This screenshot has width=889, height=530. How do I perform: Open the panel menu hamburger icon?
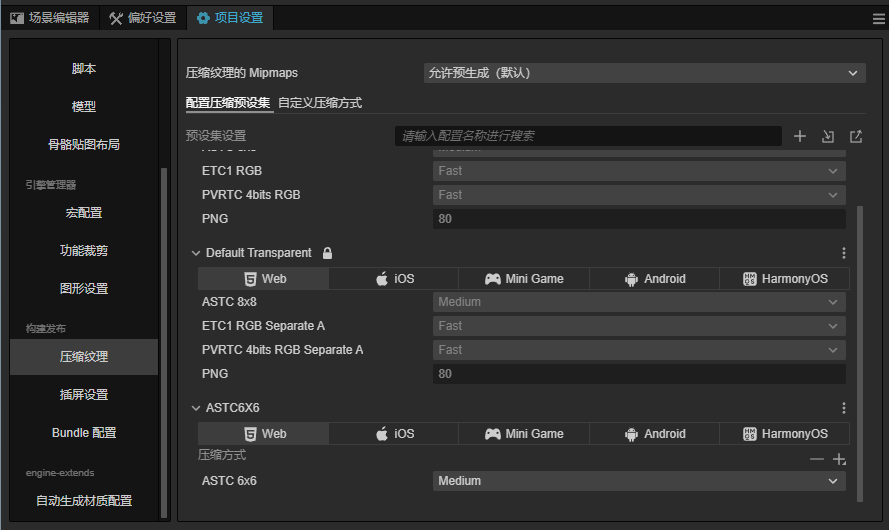tap(878, 18)
